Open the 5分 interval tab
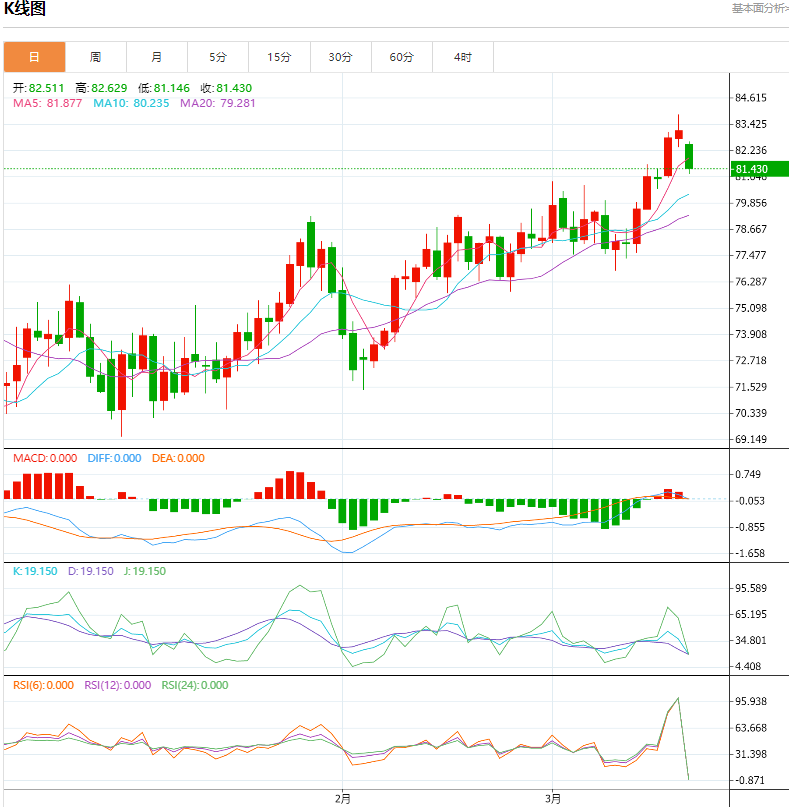The height and width of the screenshot is (807, 789). 218,57
